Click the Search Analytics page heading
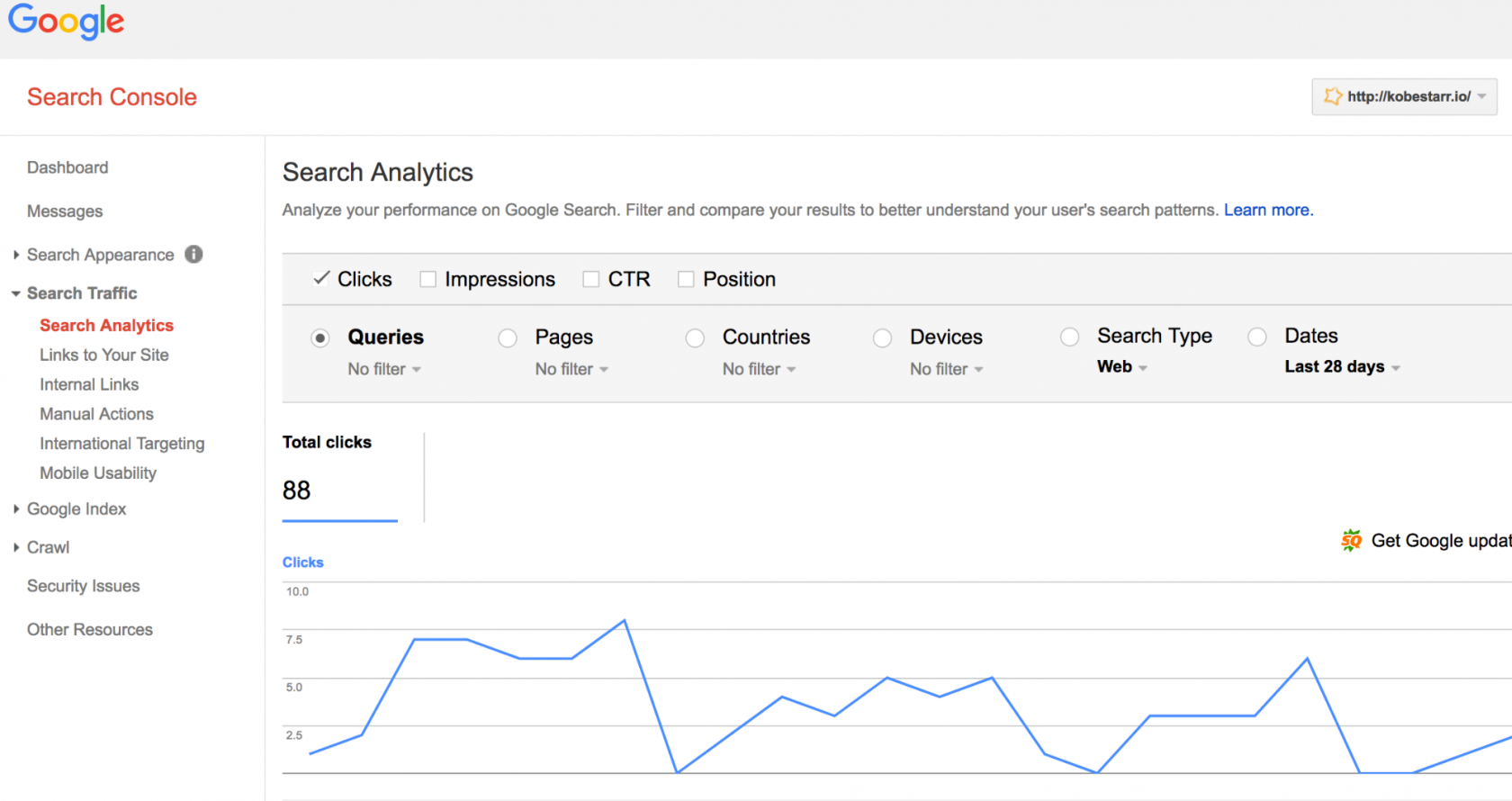The height and width of the screenshot is (801, 1512). [378, 172]
